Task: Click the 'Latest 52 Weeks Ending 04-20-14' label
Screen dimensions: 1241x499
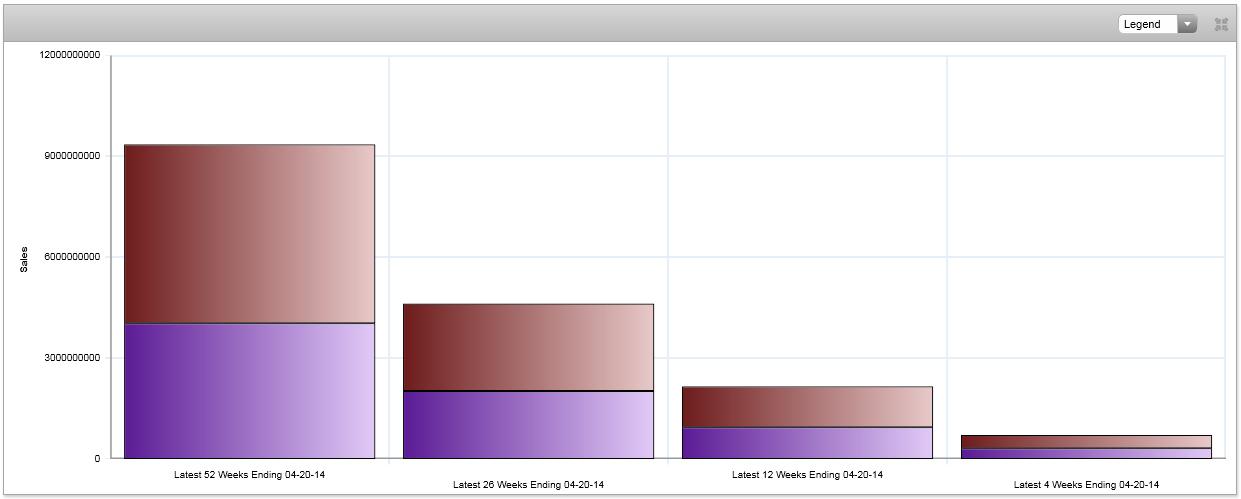Action: [x=249, y=474]
